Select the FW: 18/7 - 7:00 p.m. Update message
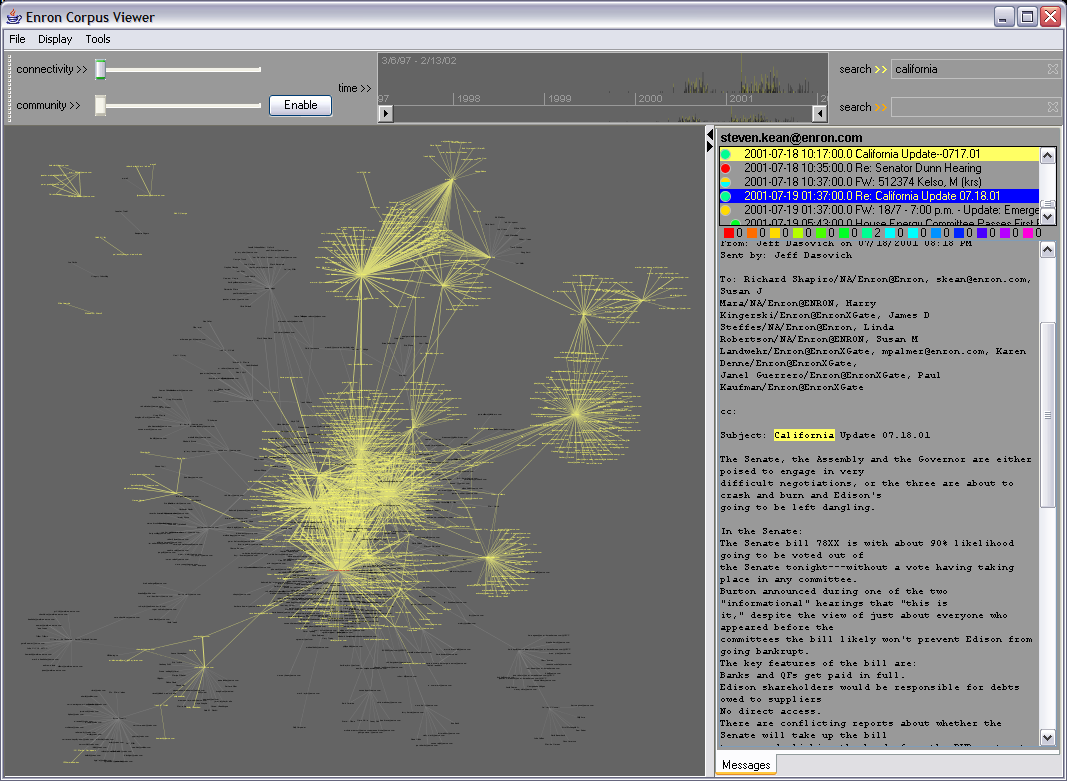 [880, 210]
